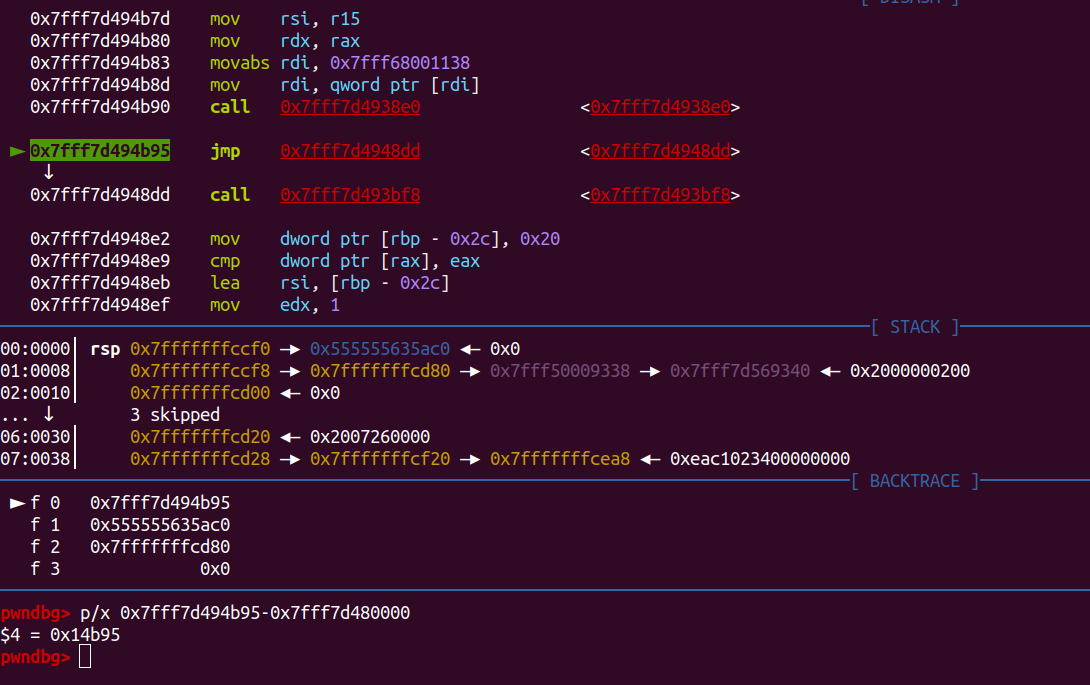Follow the call operand link 0x7fff7d4938e0
1090x685 pixels.
(350, 107)
